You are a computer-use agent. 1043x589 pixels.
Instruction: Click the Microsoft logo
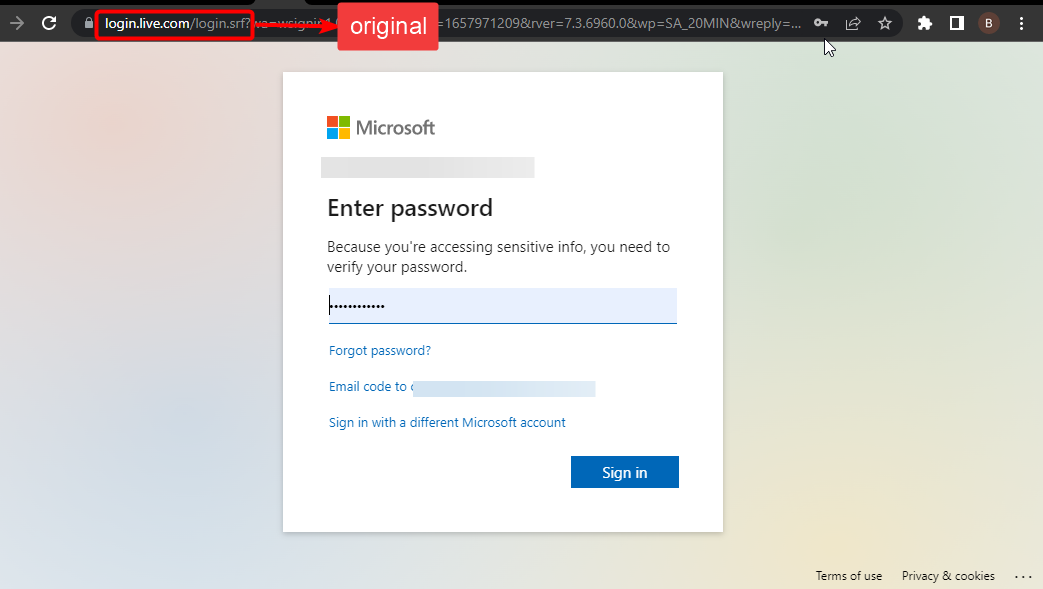[381, 128]
